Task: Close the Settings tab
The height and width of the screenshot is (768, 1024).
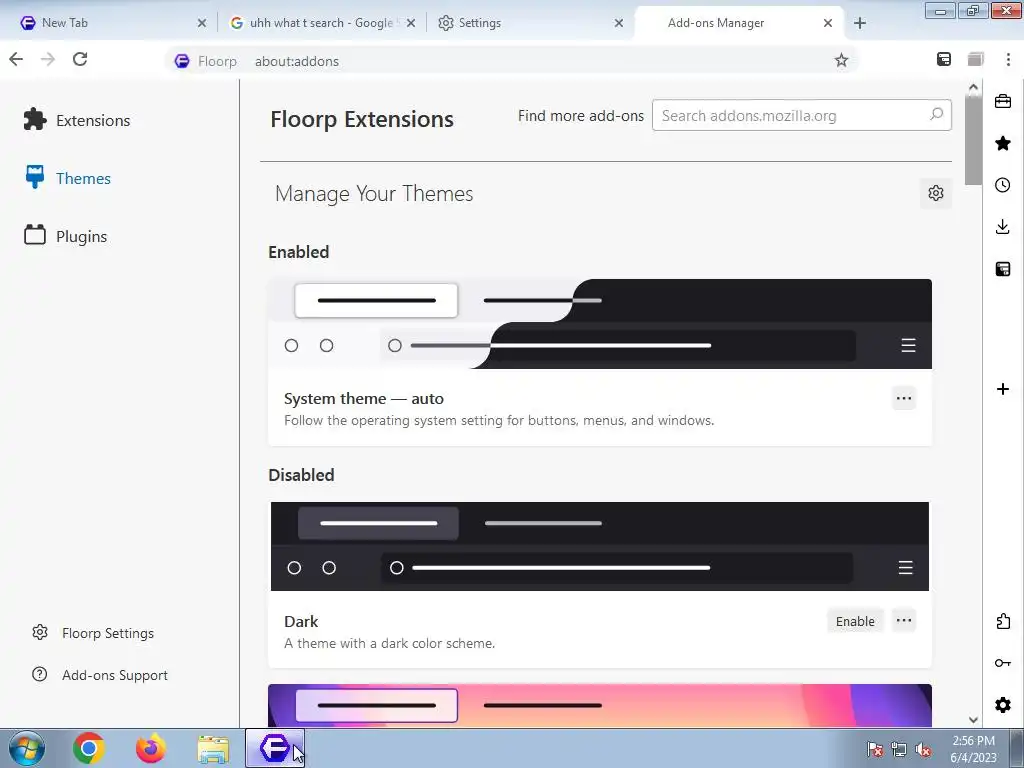Action: point(618,23)
